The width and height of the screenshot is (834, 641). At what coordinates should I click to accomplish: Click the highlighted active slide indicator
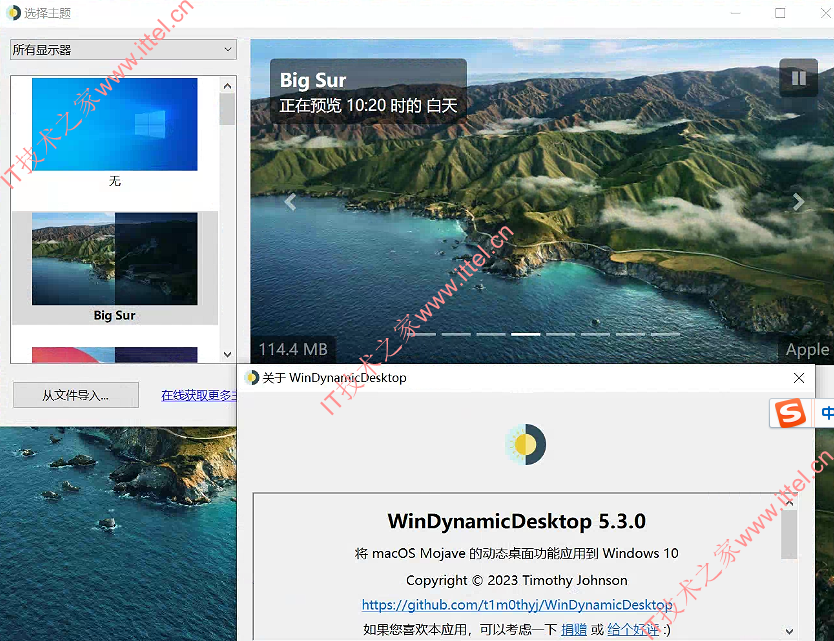[x=526, y=335]
